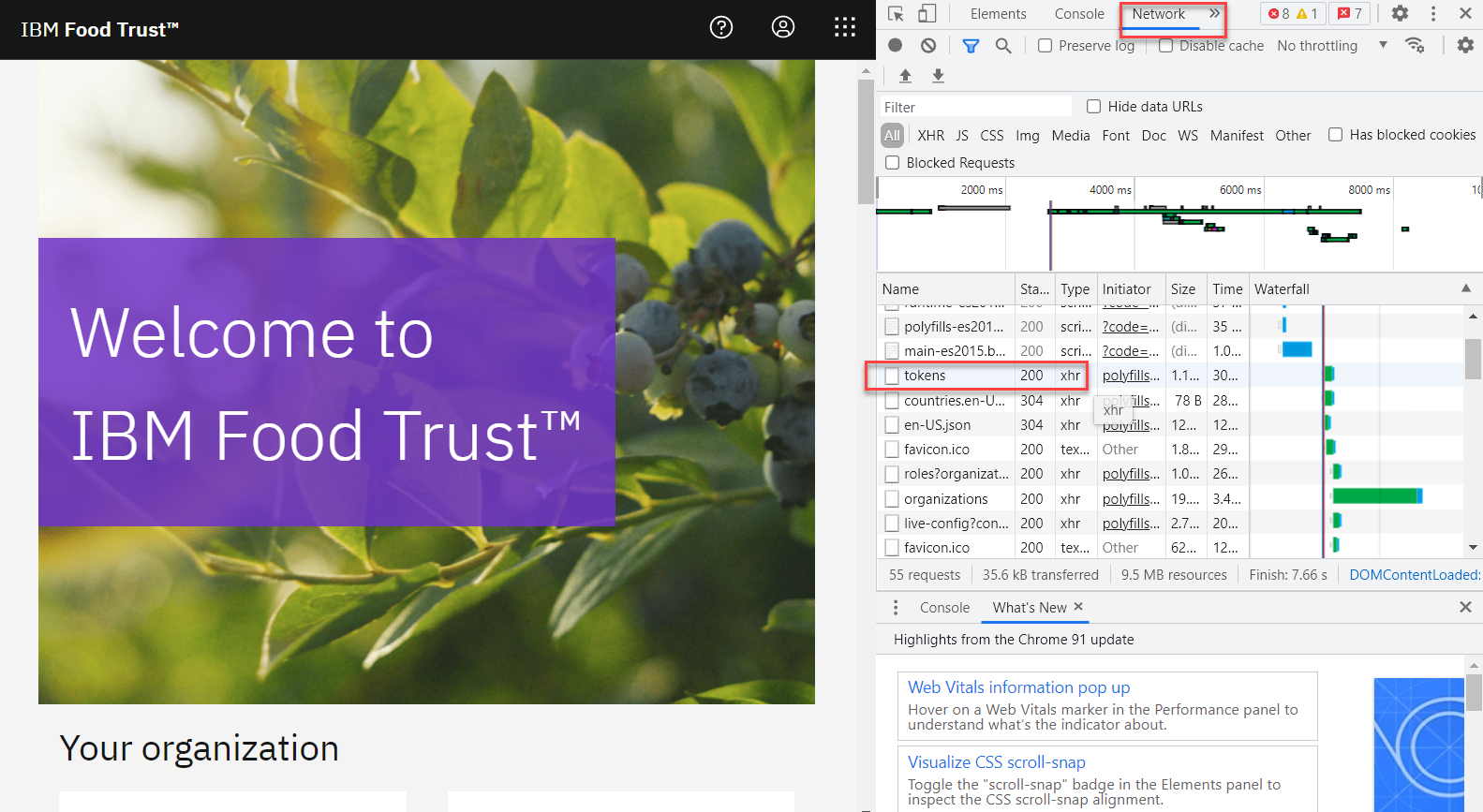Image resolution: width=1483 pixels, height=812 pixels.
Task: Enable the Preserve log checkbox
Action: click(1045, 45)
